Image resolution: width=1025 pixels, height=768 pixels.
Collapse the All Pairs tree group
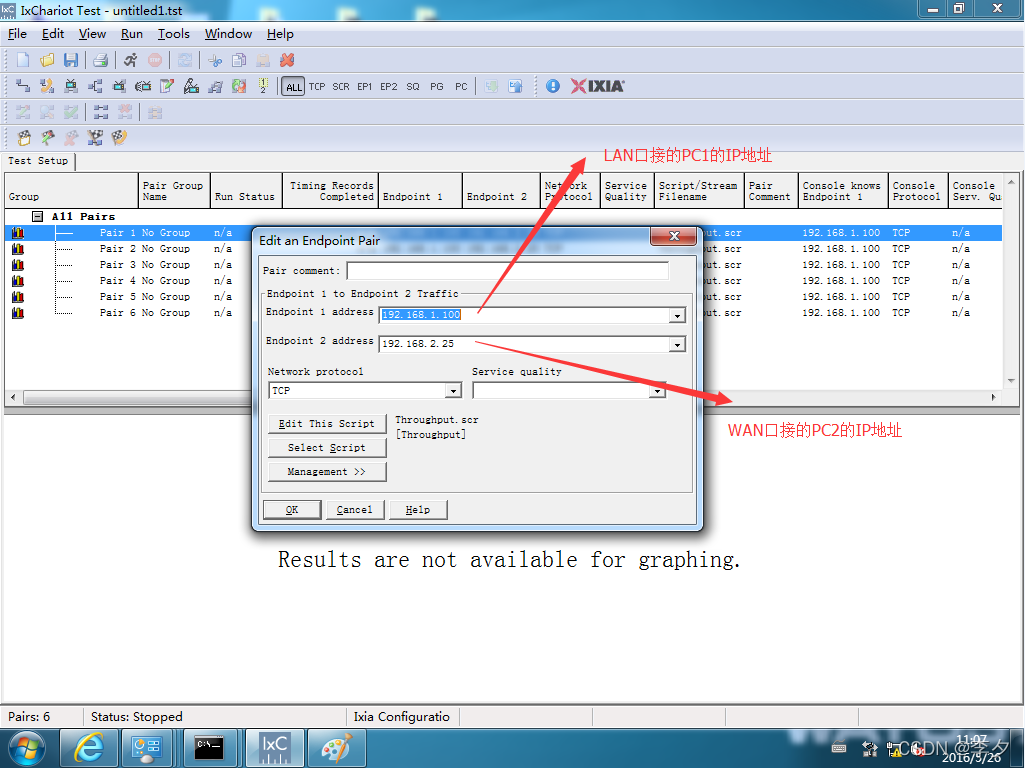[x=38, y=216]
